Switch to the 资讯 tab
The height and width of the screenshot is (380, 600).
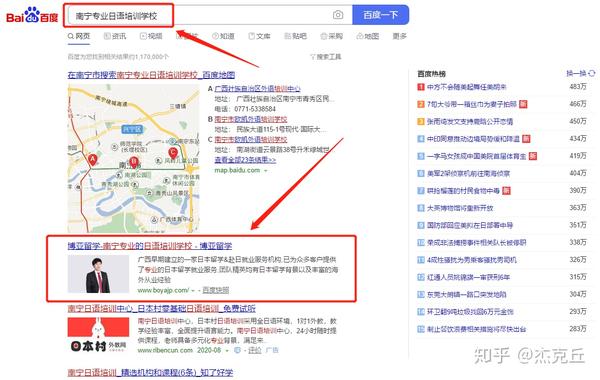pyautogui.click(x=115, y=36)
